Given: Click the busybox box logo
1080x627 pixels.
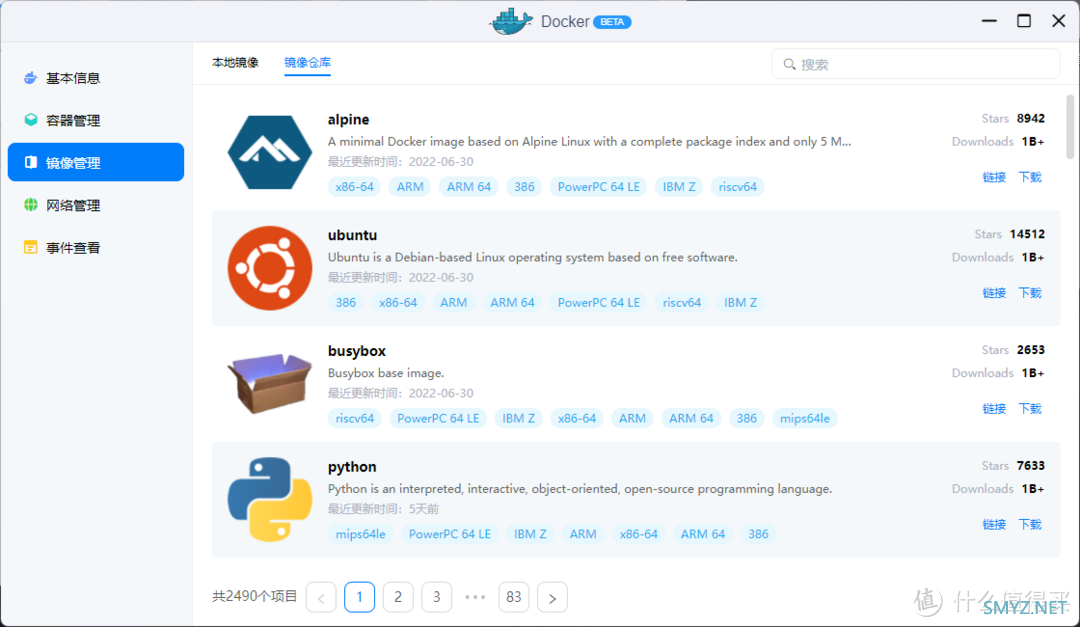Looking at the screenshot, I should (270, 383).
